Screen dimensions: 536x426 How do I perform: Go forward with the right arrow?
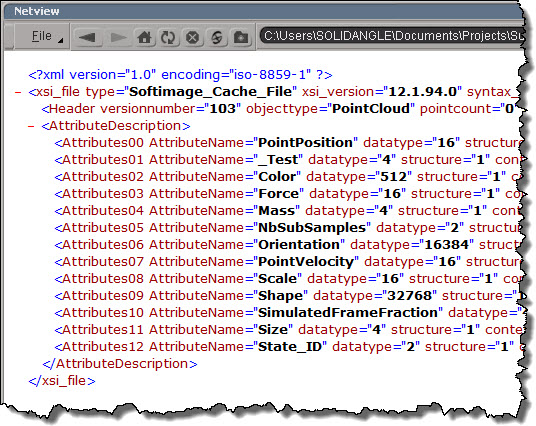(x=119, y=37)
